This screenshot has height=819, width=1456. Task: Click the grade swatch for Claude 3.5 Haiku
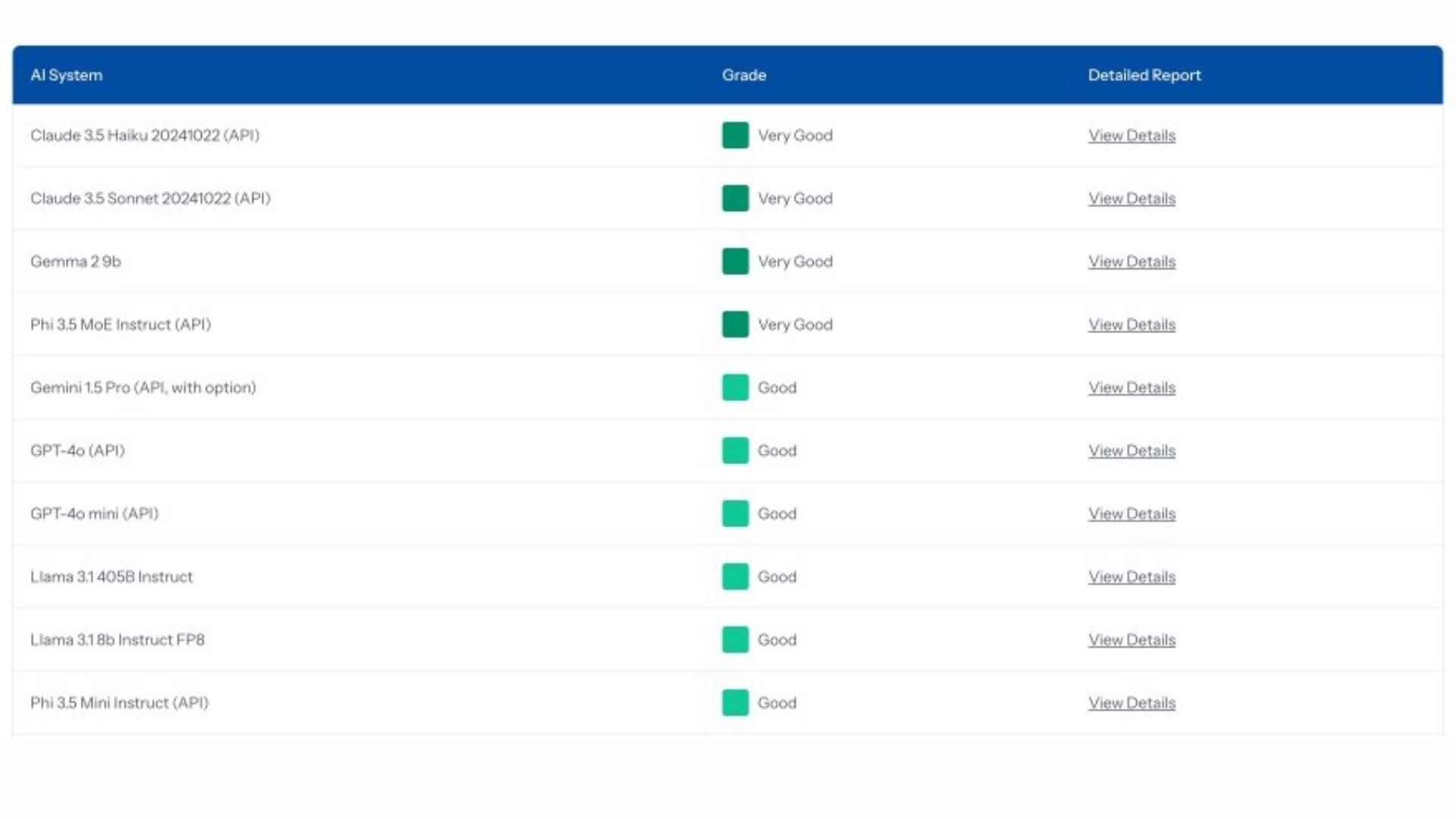735,135
